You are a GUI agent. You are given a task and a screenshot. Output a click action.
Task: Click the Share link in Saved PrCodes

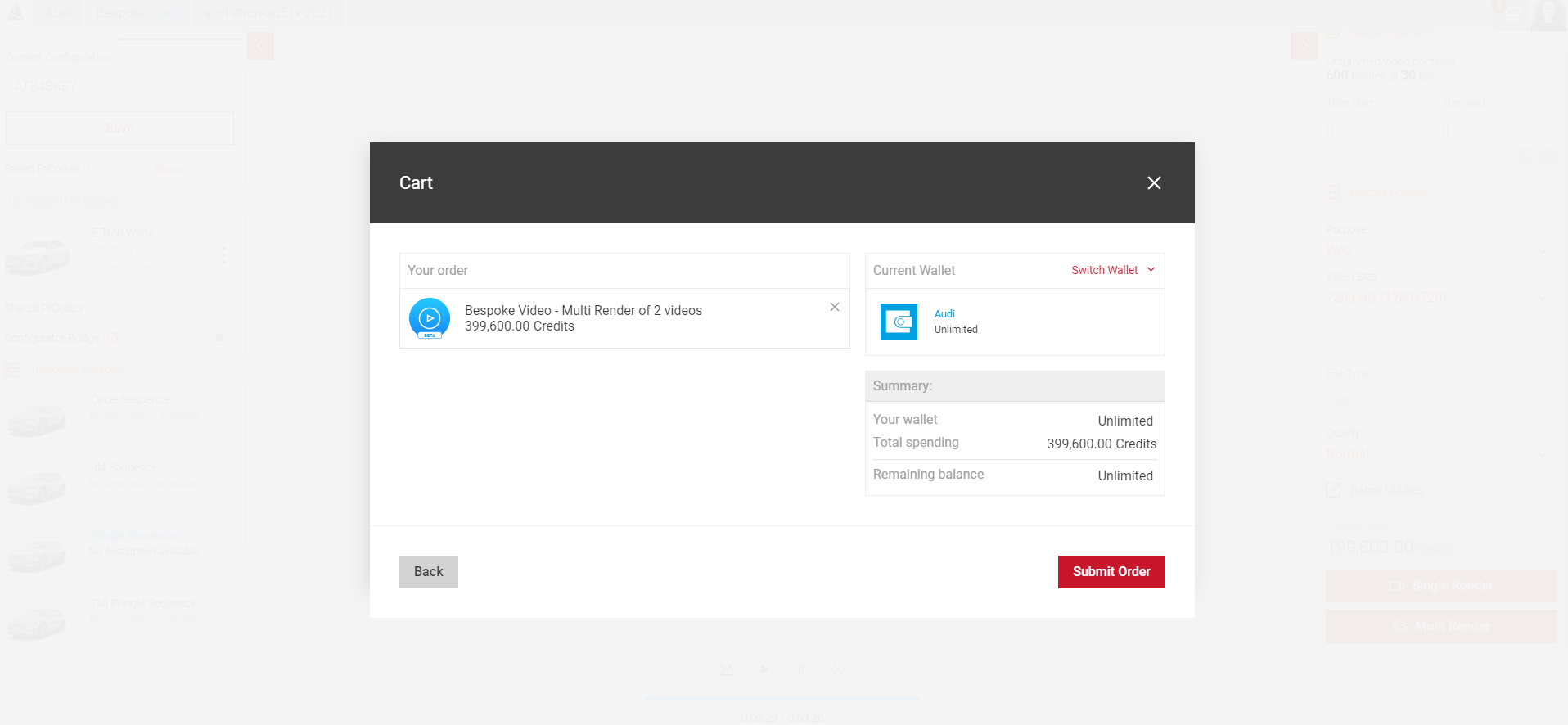pyautogui.click(x=167, y=169)
